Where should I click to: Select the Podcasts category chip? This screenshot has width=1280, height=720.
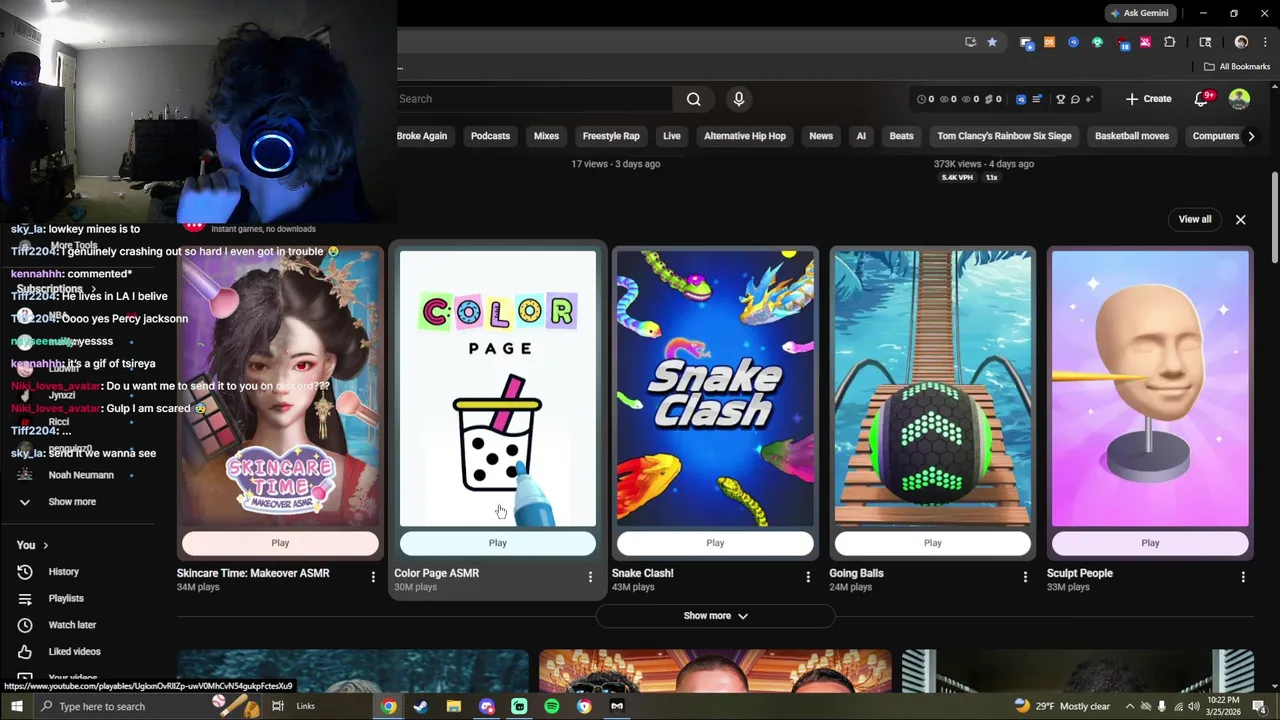click(490, 136)
